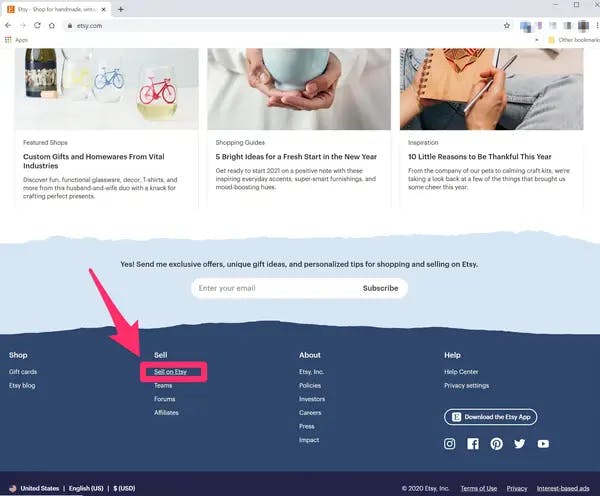Close the Etsy browser tab
Viewport: 600px width, 496px height.
click(103, 9)
